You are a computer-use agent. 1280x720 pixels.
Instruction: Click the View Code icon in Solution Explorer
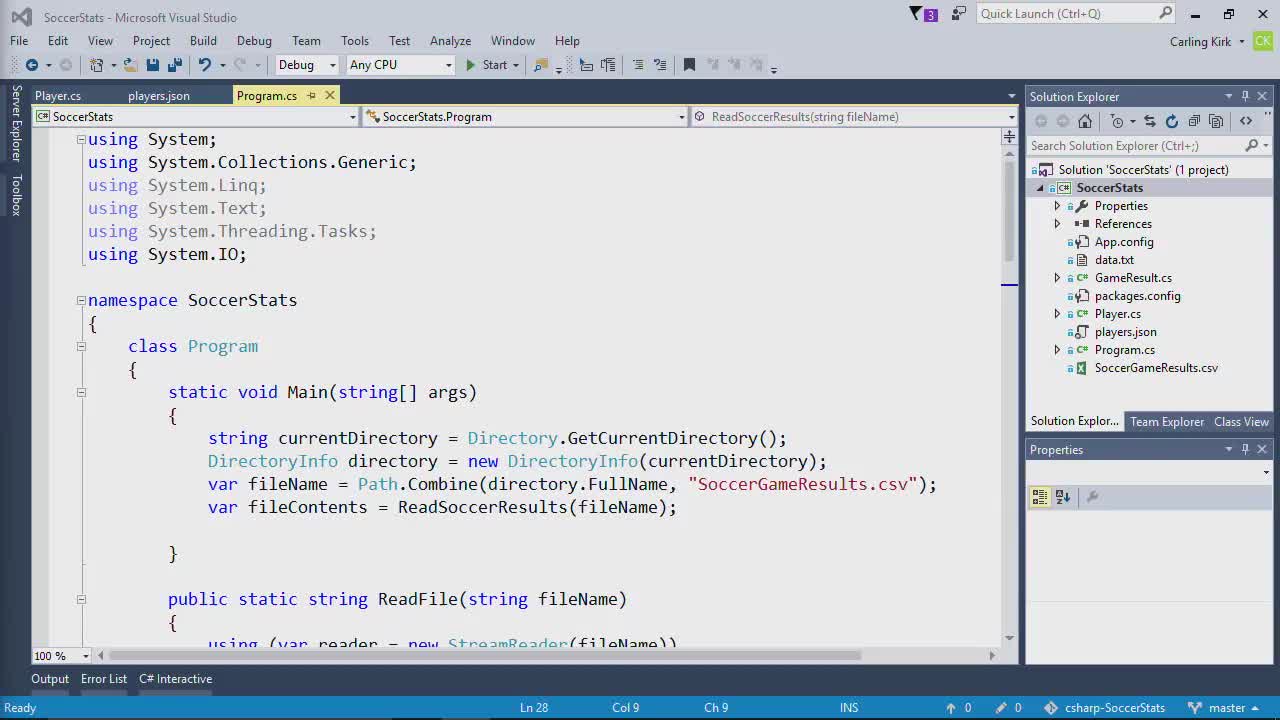click(x=1246, y=121)
